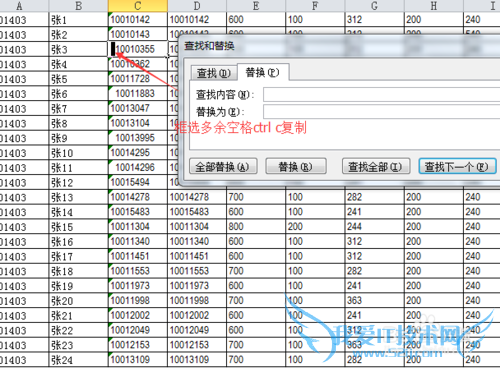This screenshot has height=368, width=500.
Task: Select cell containing 张1
Action: click(x=78, y=20)
